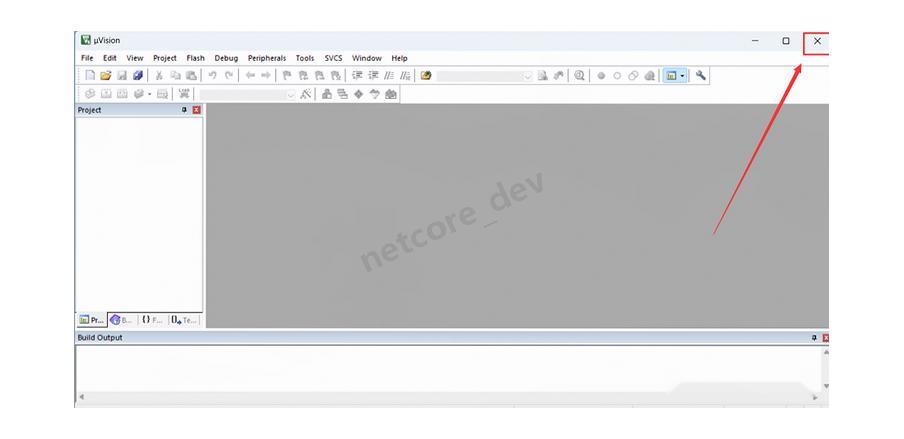
Task: Open Configuration via the wrench icon
Action: click(x=701, y=76)
